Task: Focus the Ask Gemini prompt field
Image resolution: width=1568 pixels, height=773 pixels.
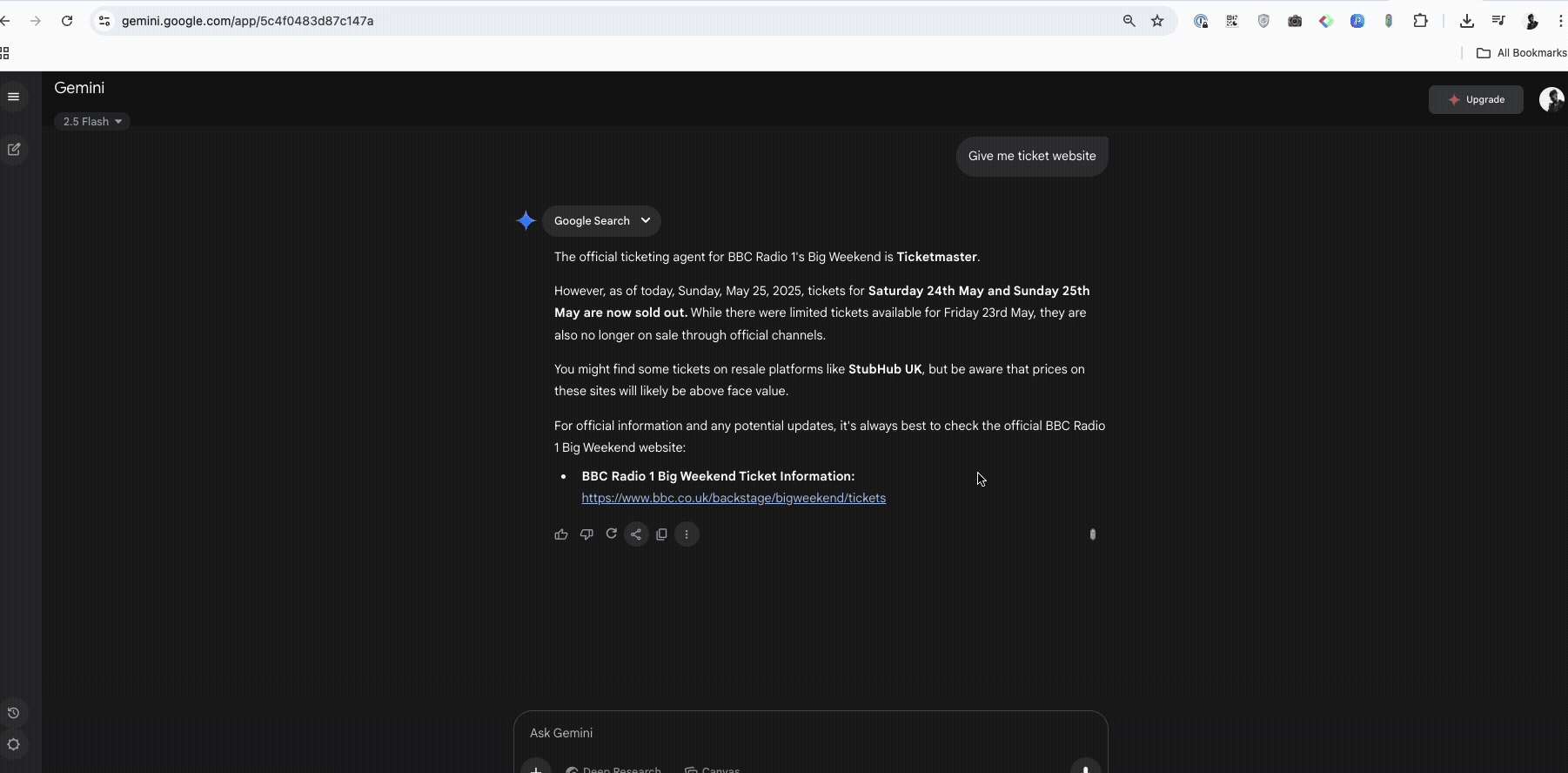Action: point(809,733)
